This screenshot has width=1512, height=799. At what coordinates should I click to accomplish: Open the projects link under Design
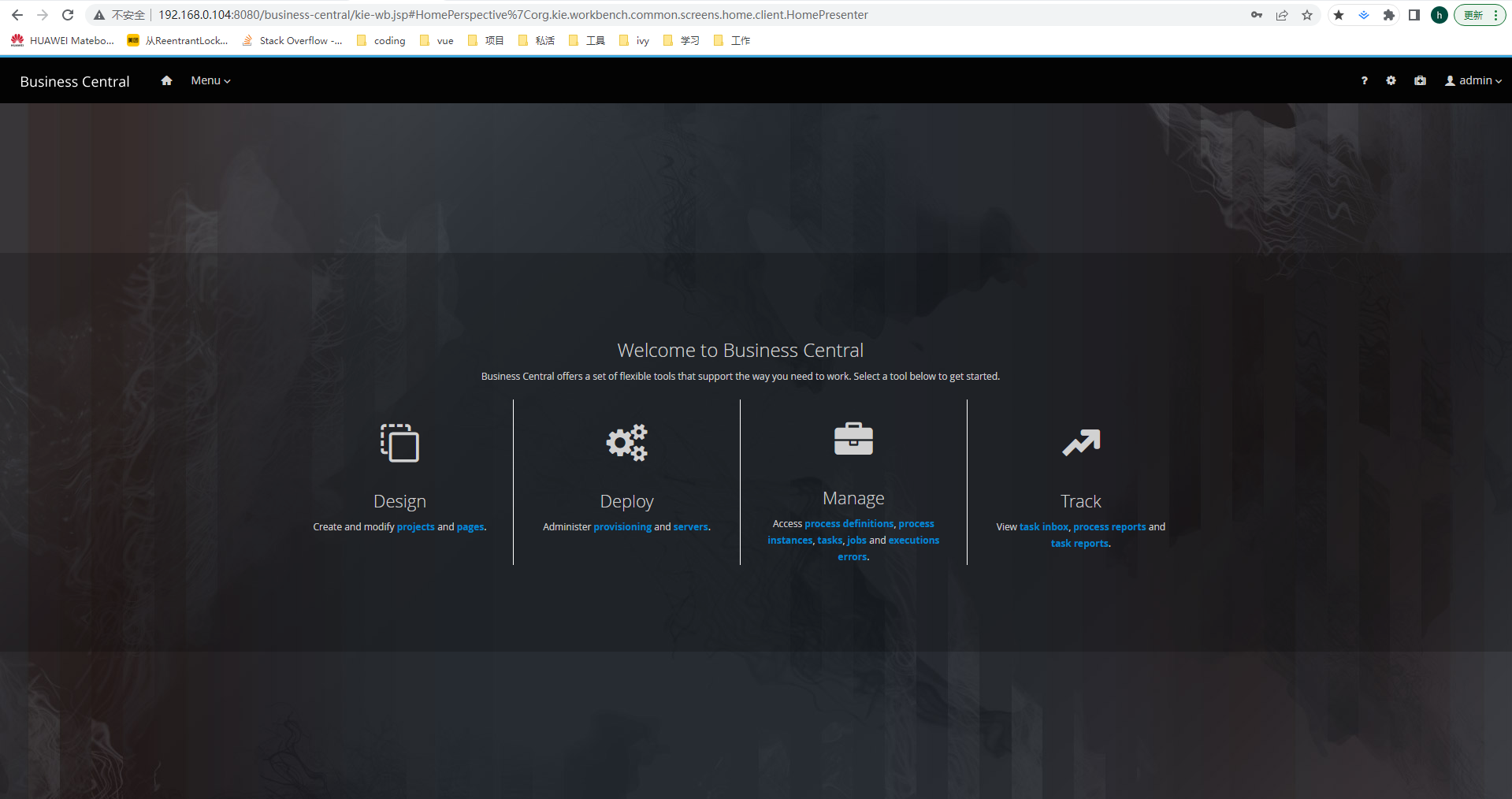[x=415, y=527]
